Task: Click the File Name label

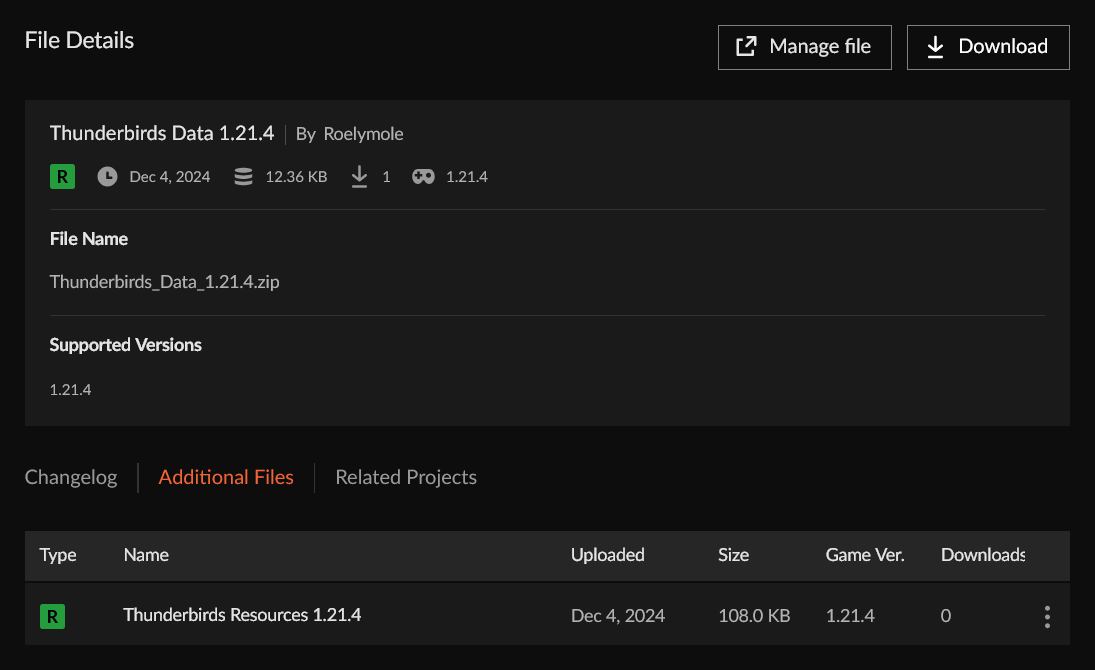Action: click(x=89, y=239)
